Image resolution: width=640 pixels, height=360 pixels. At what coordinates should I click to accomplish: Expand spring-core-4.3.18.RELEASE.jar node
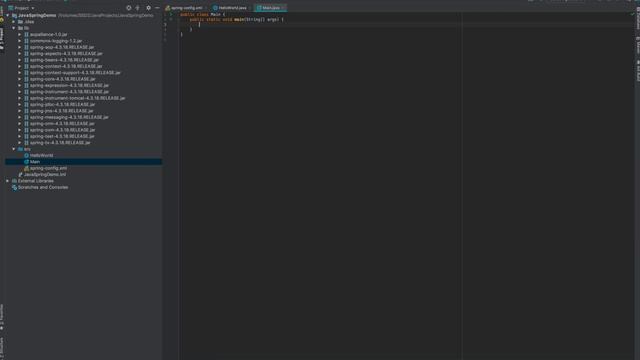[x=19, y=79]
